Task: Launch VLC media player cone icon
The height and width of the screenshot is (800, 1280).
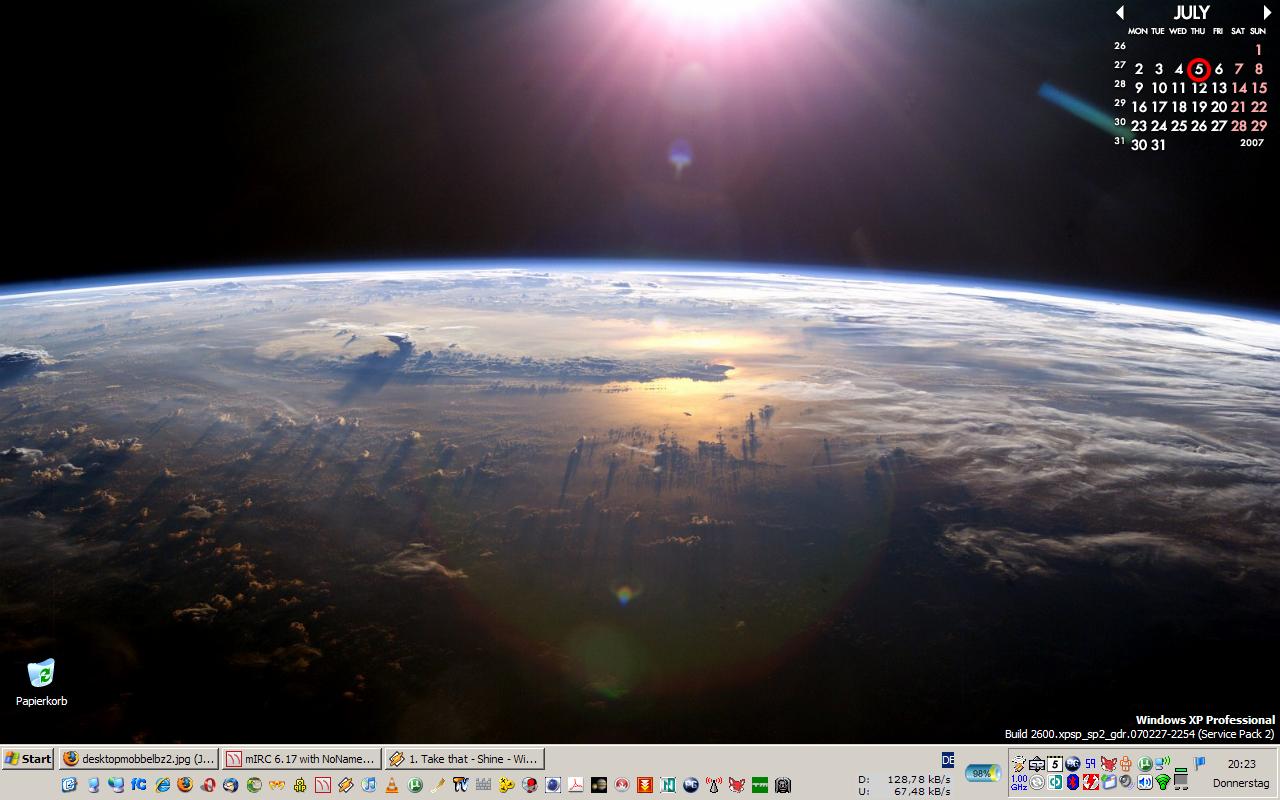Action: click(x=392, y=785)
